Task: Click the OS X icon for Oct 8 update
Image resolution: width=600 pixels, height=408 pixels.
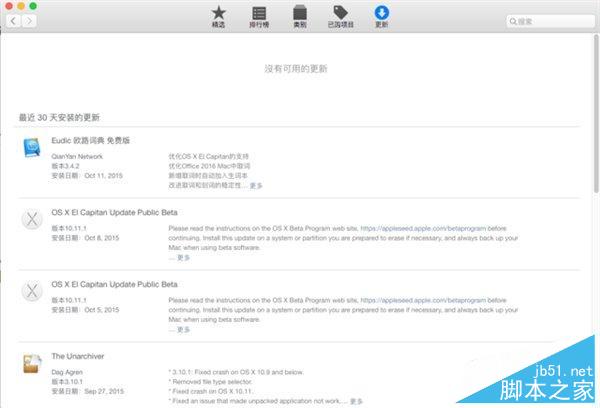Action: point(32,219)
